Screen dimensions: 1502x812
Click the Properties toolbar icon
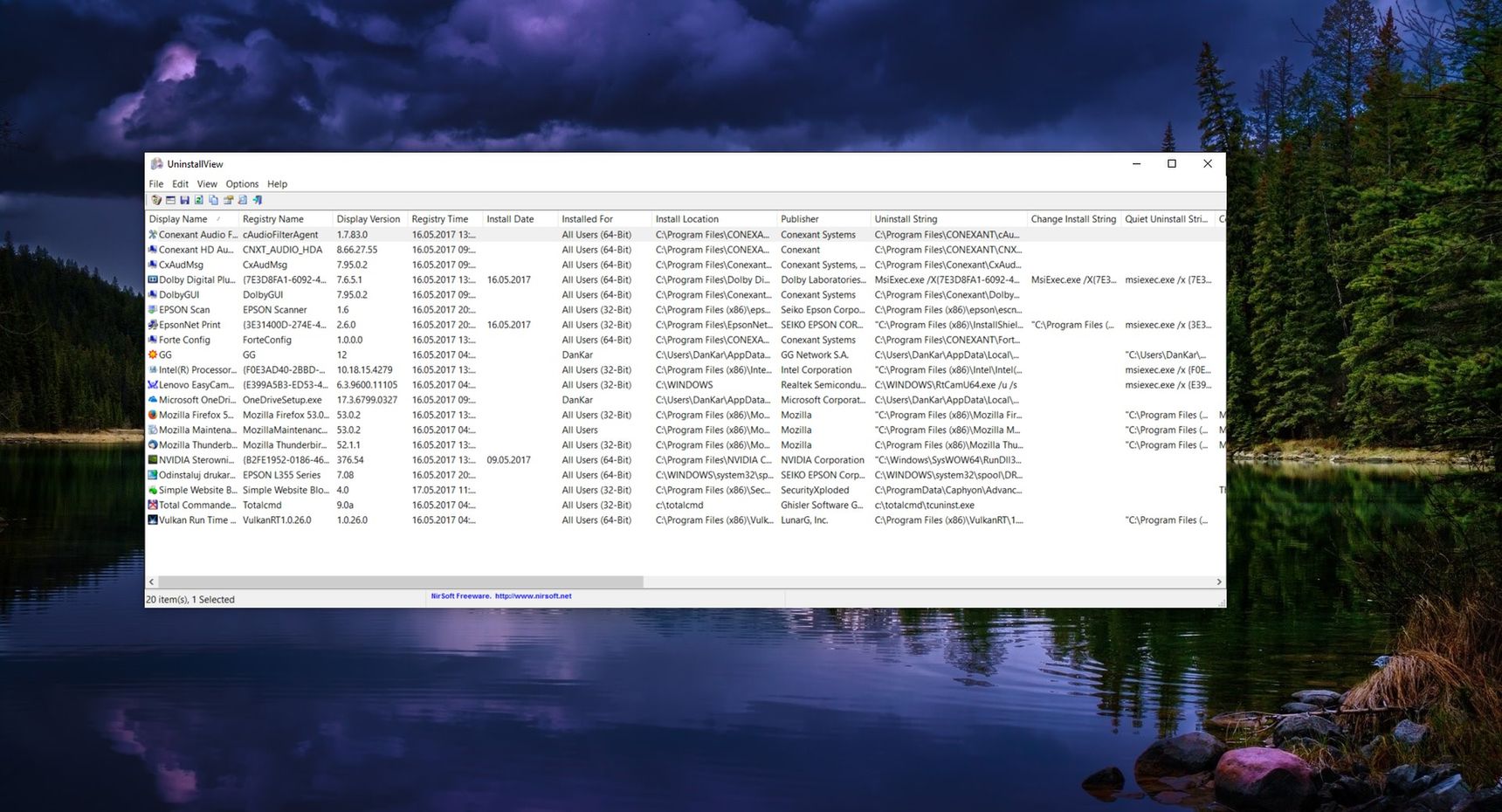[x=228, y=200]
